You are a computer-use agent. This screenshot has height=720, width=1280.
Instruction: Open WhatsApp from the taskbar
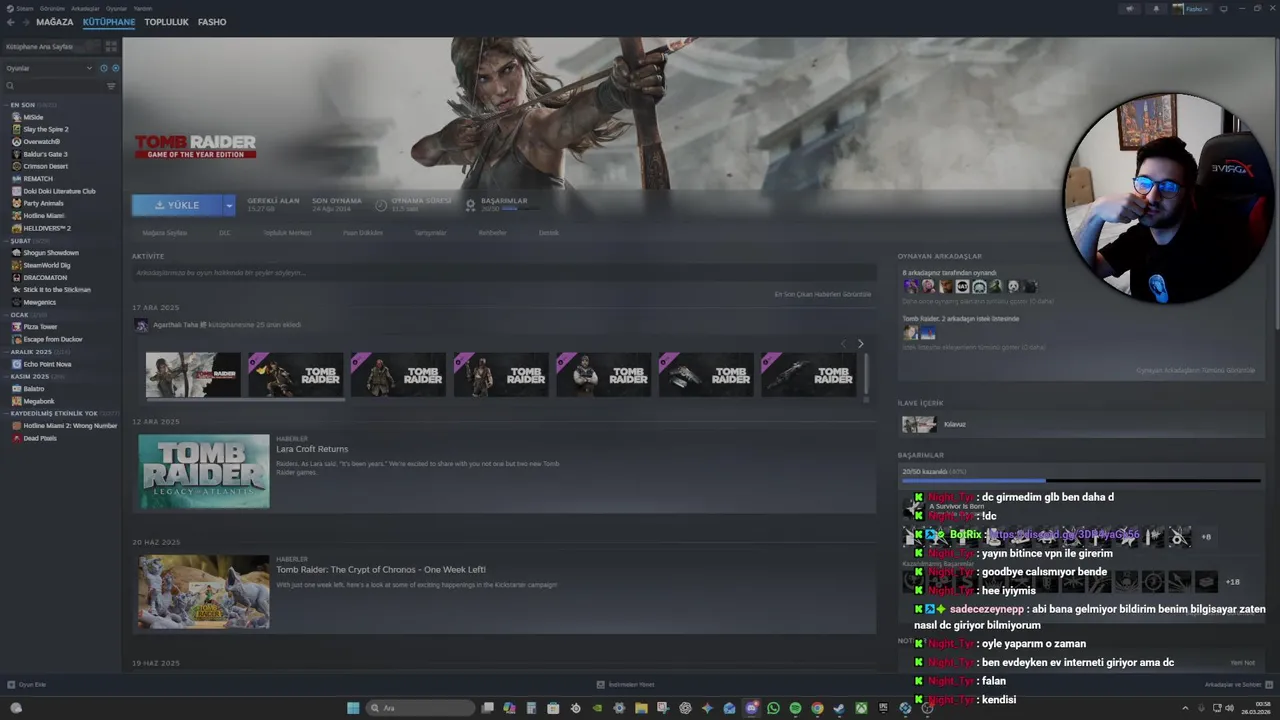click(x=773, y=708)
